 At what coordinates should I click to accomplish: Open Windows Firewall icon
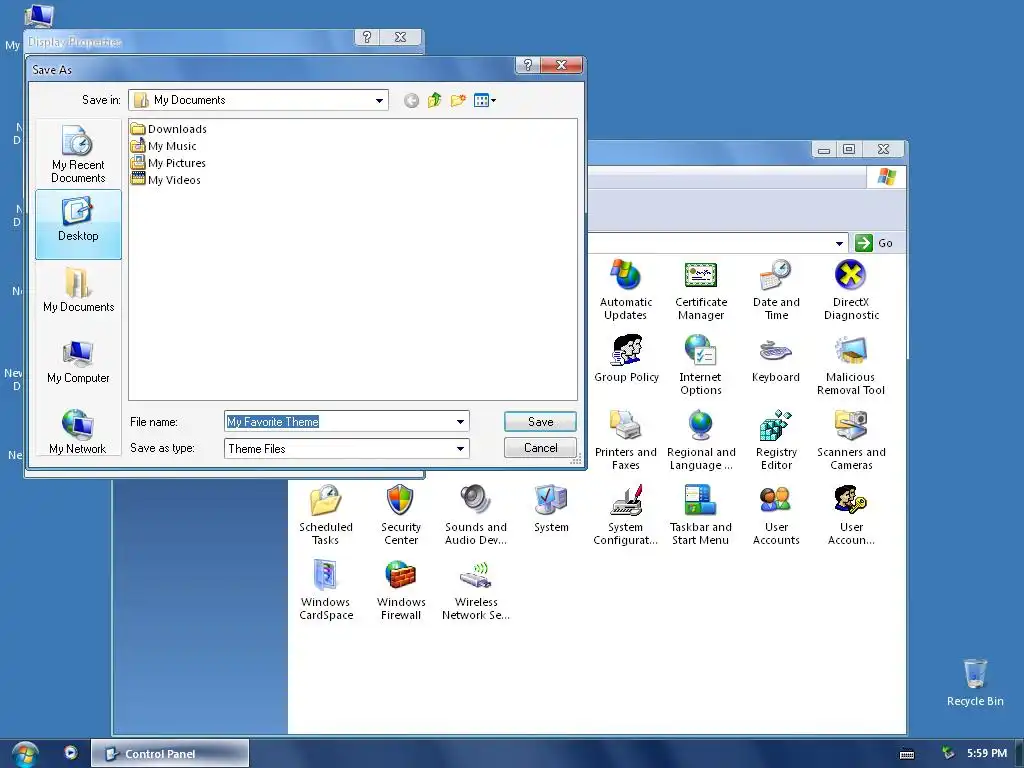(400, 590)
